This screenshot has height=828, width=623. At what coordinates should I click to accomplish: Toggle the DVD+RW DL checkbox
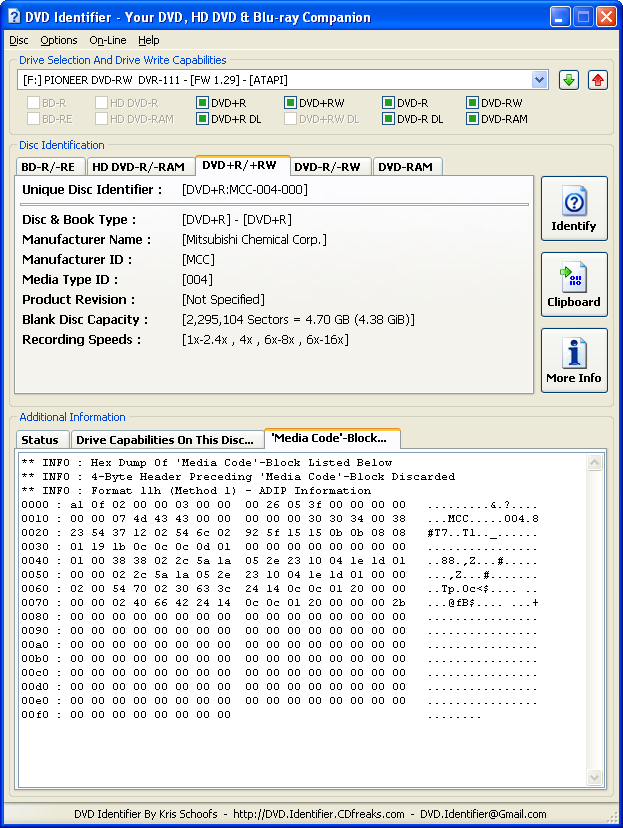pos(290,119)
